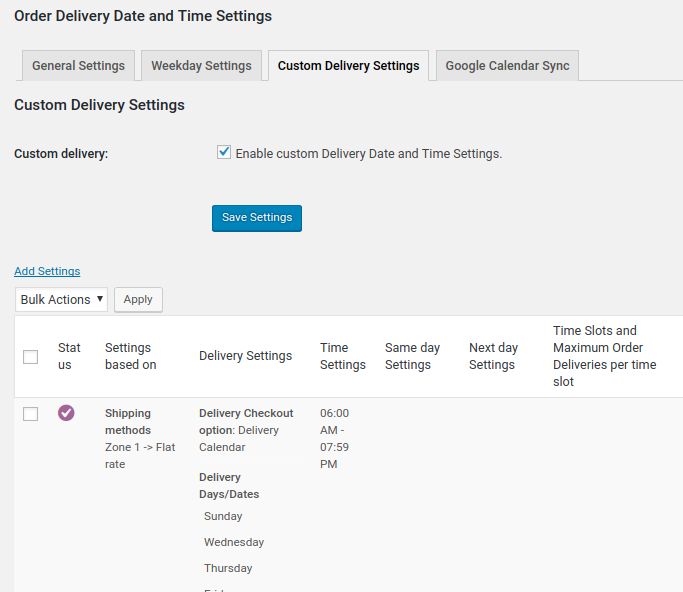Select Custom Delivery Settings tab

pyautogui.click(x=348, y=66)
